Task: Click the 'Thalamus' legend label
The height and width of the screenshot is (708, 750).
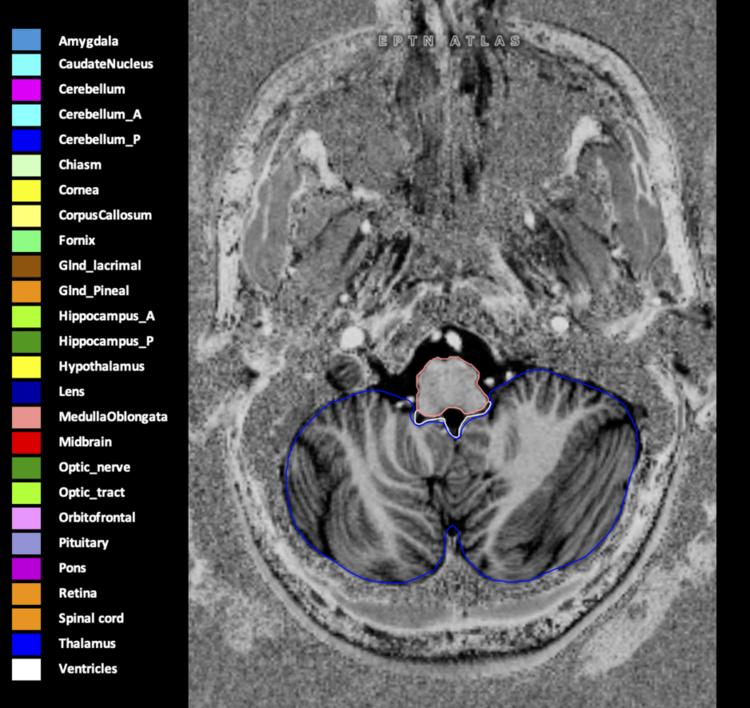Action: (87, 643)
